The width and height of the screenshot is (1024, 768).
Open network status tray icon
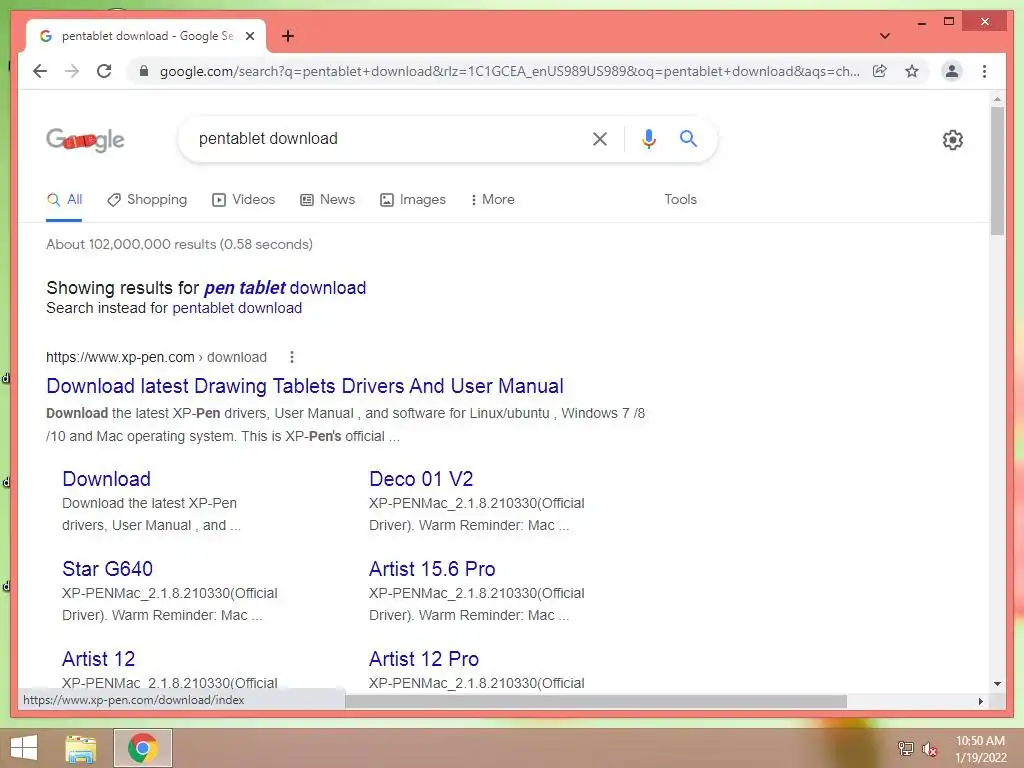click(905, 749)
